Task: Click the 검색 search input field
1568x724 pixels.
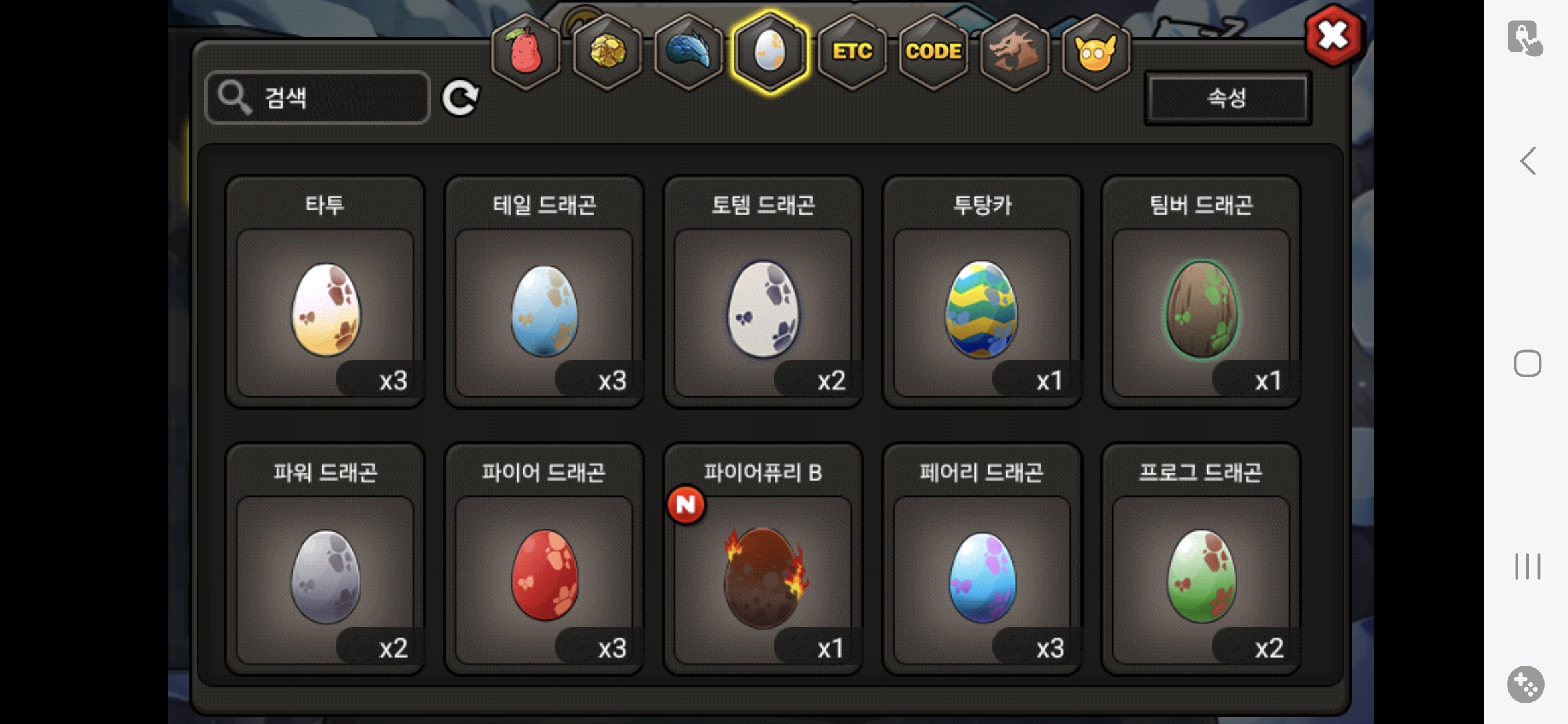Action: [x=318, y=98]
